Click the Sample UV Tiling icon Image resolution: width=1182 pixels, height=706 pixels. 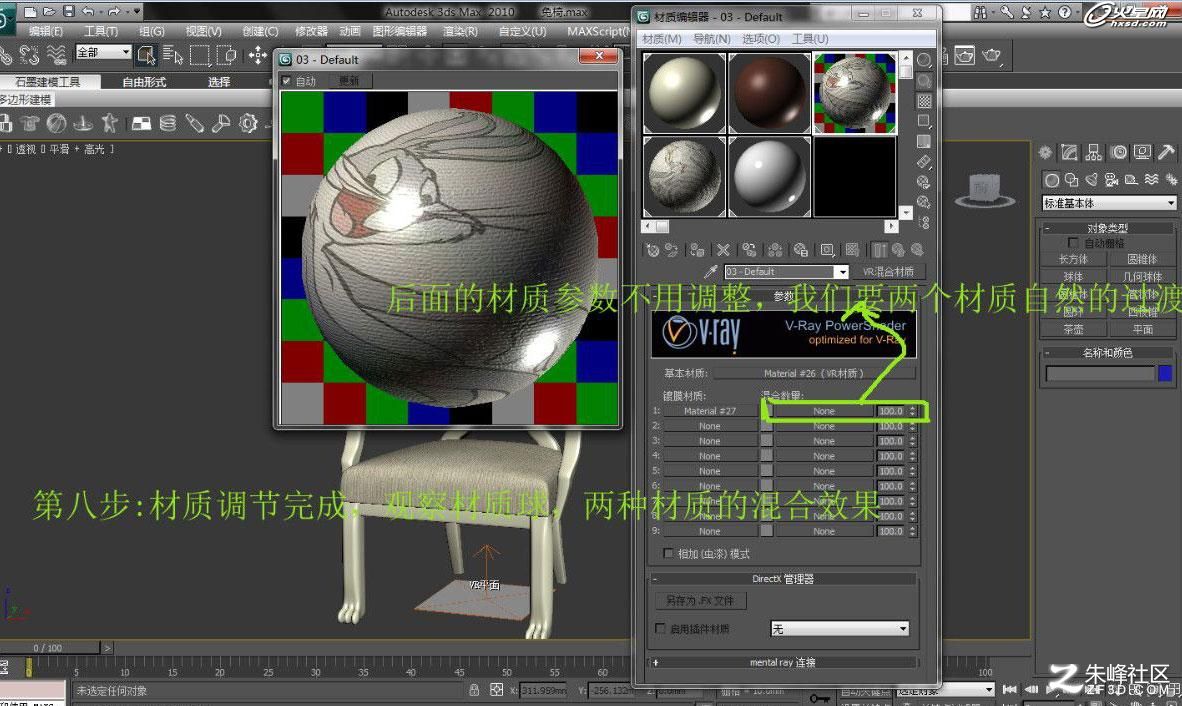924,121
